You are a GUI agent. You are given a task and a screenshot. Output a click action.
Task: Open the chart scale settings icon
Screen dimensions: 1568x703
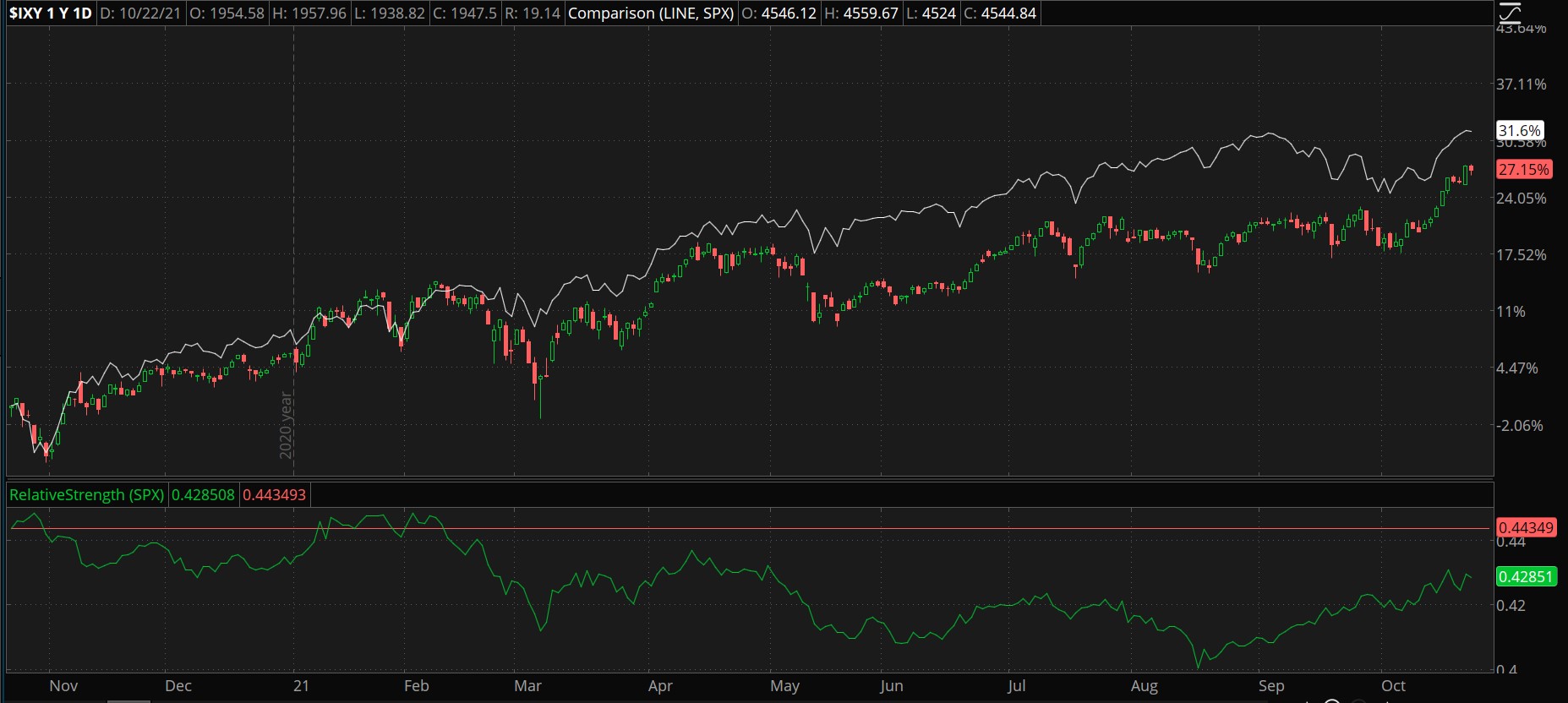point(1510,12)
